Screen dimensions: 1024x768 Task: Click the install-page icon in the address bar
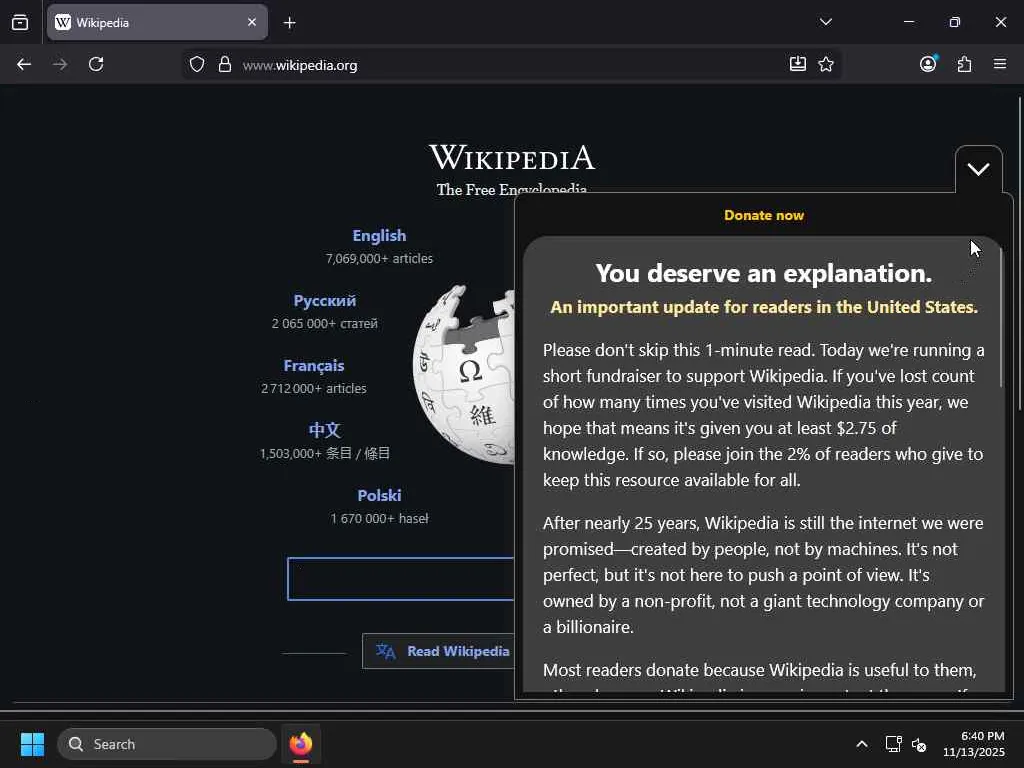click(x=797, y=64)
